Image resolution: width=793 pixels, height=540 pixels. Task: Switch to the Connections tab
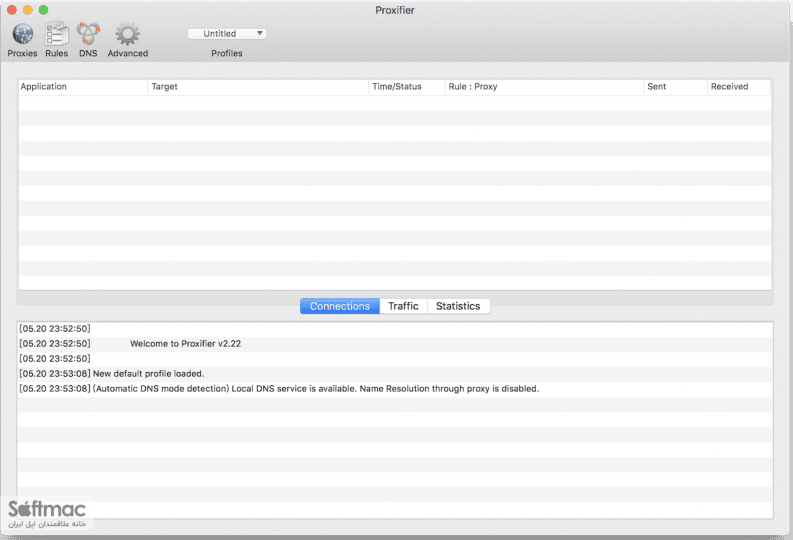(339, 306)
